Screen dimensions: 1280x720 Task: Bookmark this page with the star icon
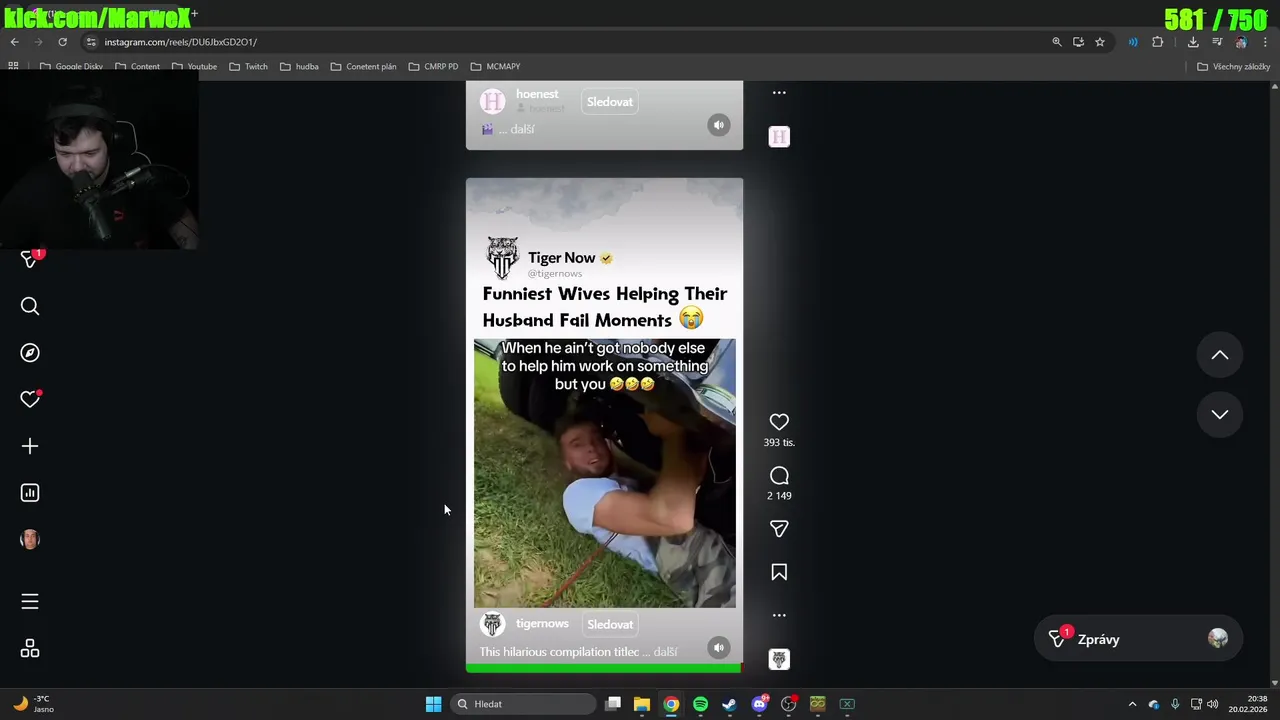click(1100, 42)
